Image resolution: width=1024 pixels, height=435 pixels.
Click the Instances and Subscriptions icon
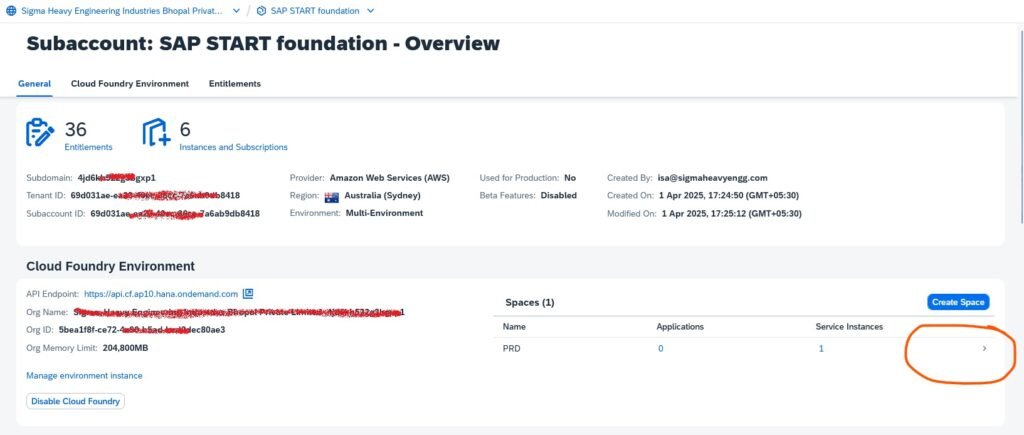click(156, 133)
